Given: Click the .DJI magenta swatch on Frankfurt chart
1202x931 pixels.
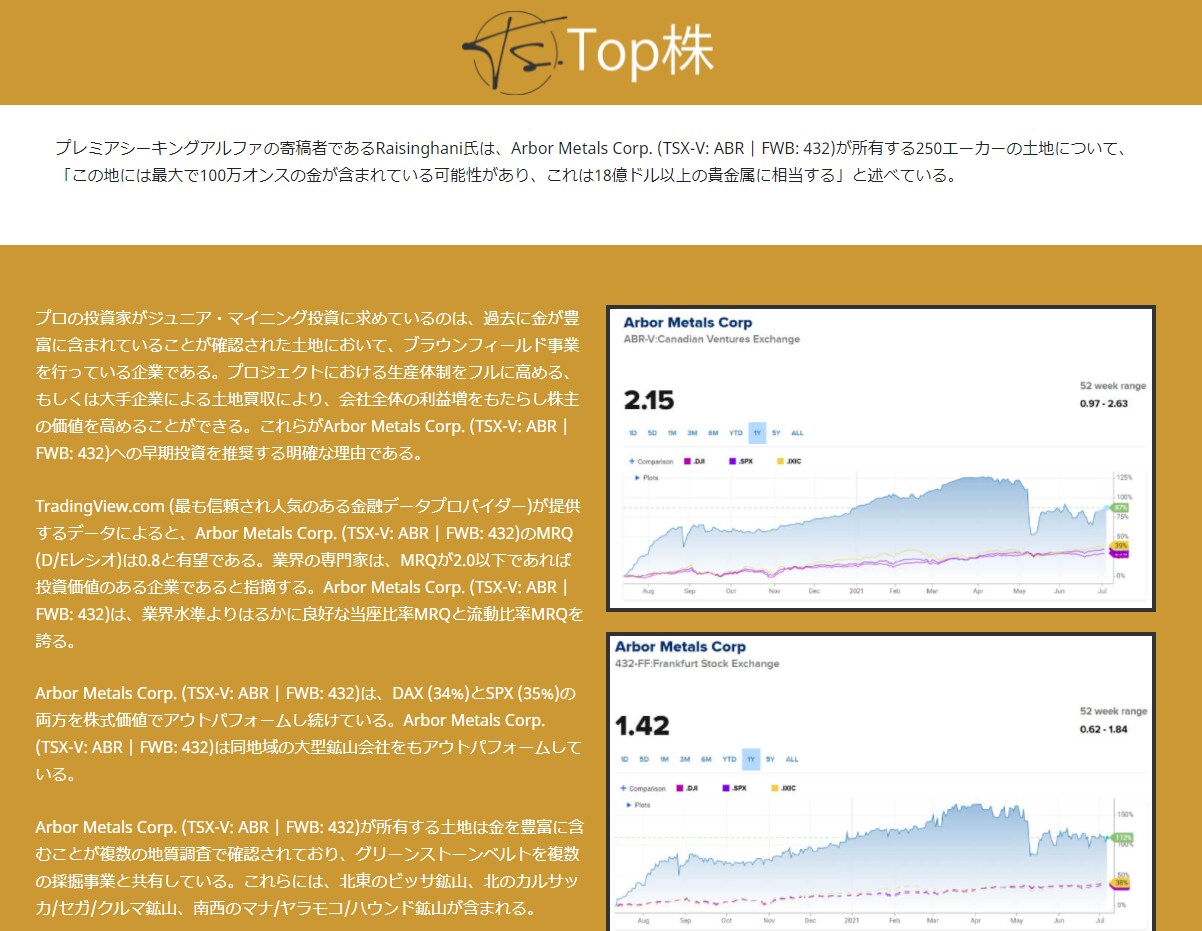Looking at the screenshot, I should (x=679, y=788).
